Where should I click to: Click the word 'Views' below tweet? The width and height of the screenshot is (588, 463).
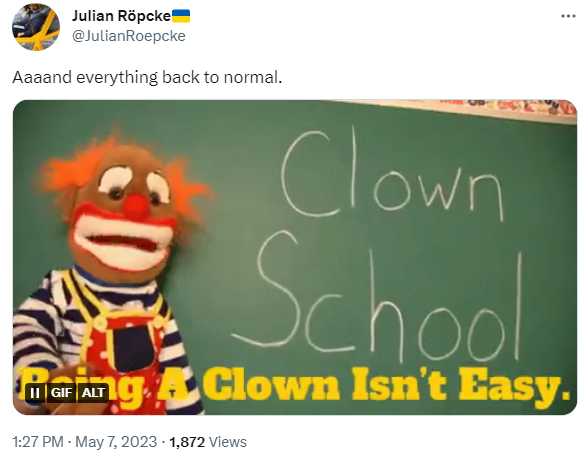pos(228,442)
